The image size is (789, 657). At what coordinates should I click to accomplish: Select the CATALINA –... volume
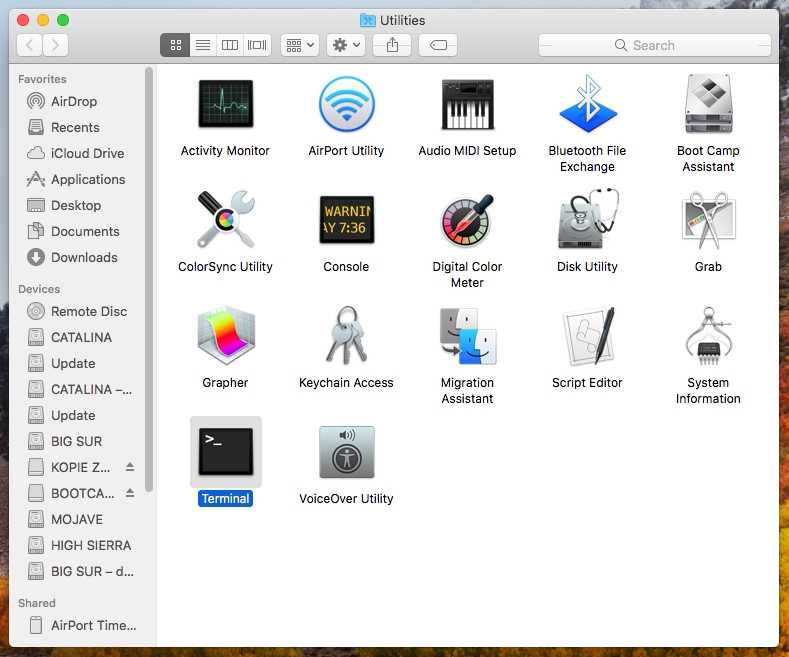tap(81, 389)
